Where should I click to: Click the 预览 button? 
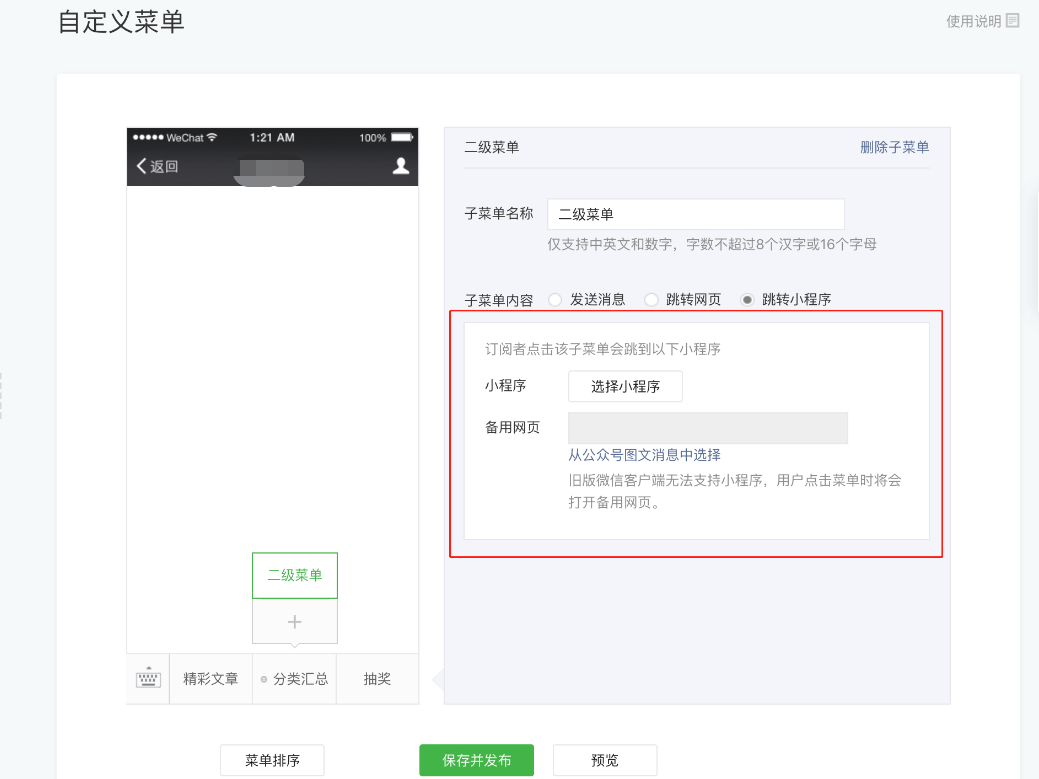(605, 760)
